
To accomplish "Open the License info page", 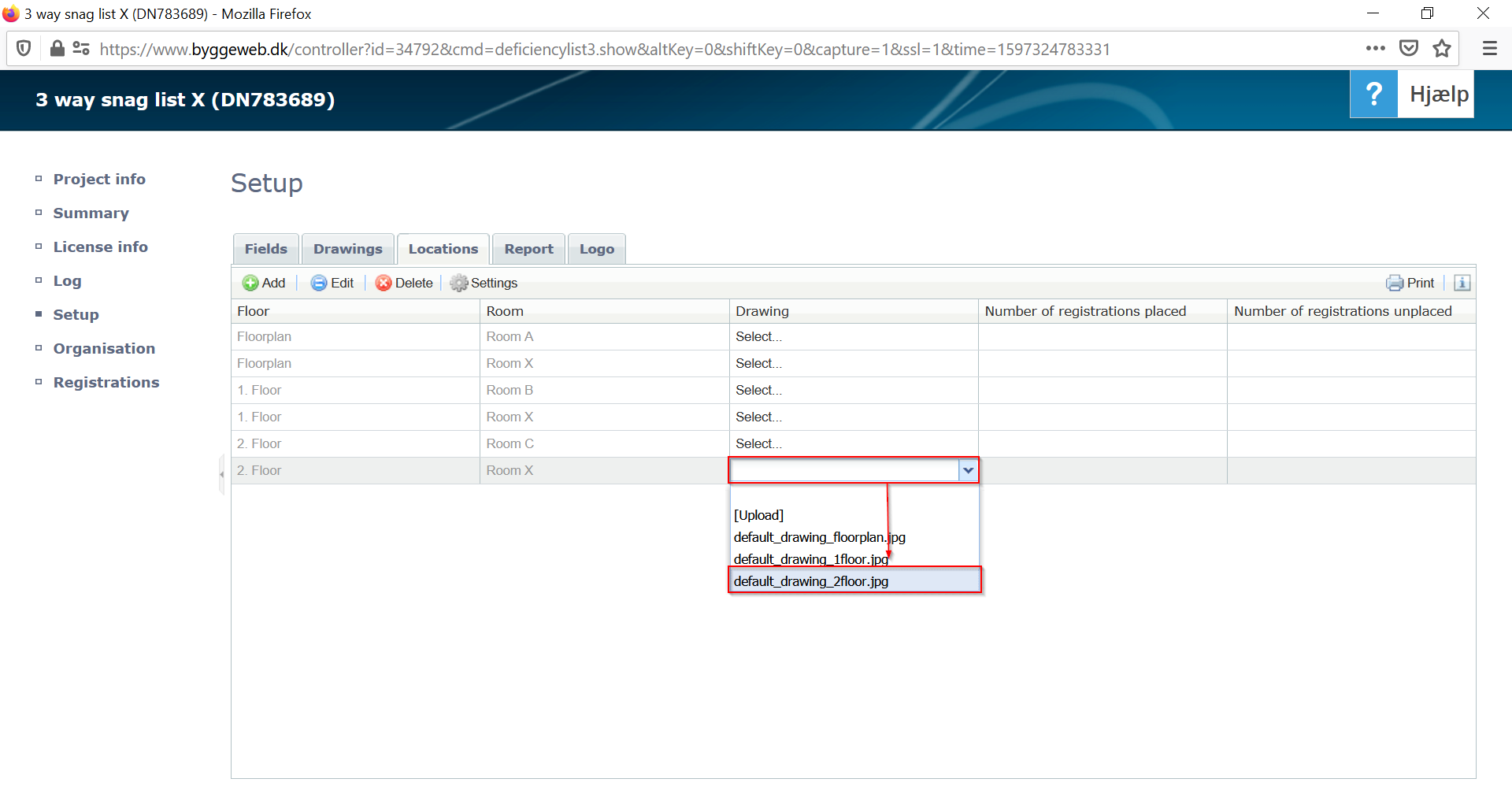I will point(100,247).
